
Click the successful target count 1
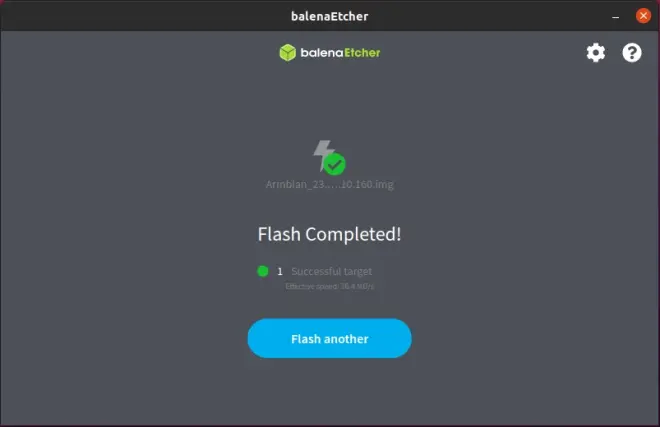(x=280, y=272)
